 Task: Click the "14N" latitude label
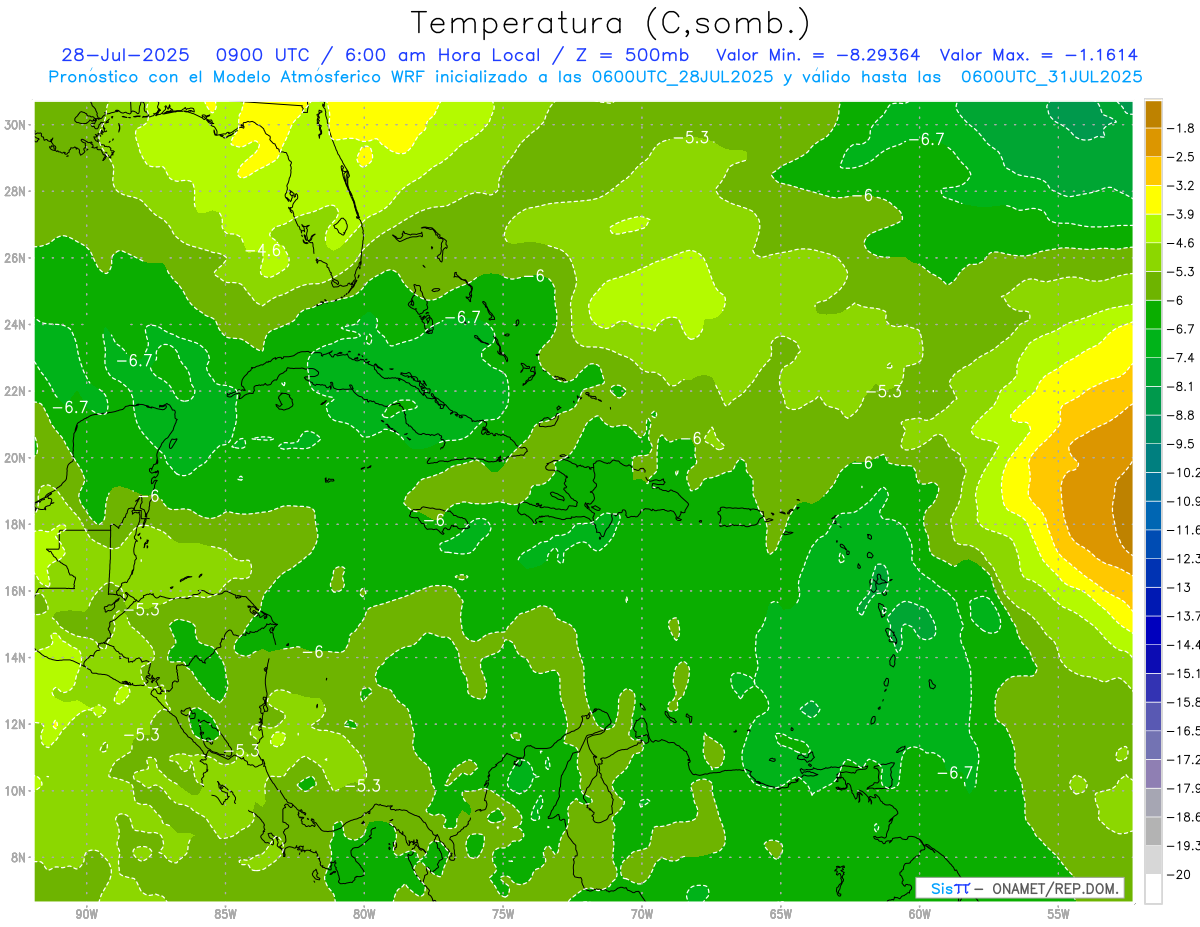coord(16,657)
